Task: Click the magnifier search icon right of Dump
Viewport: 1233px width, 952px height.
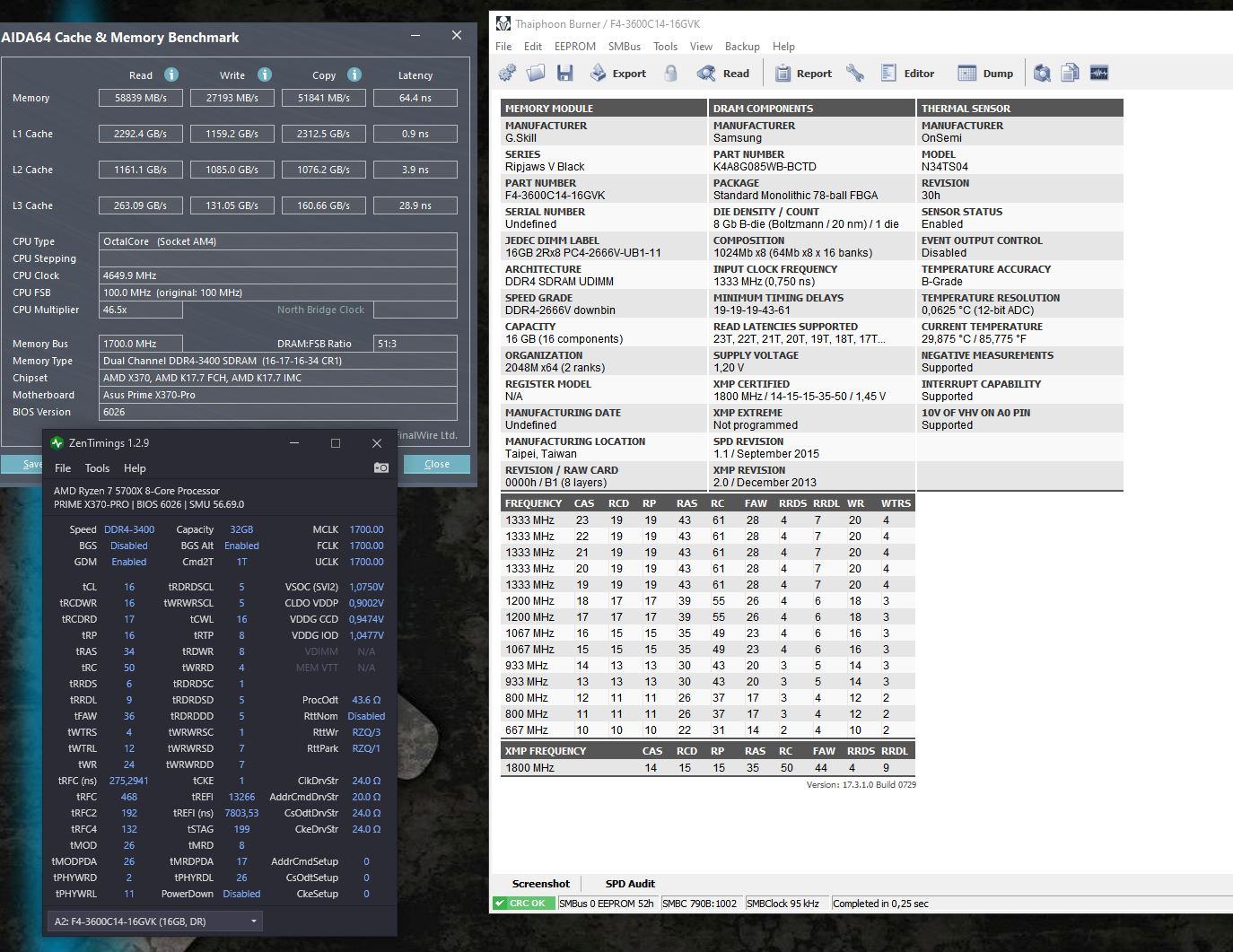Action: point(1042,74)
